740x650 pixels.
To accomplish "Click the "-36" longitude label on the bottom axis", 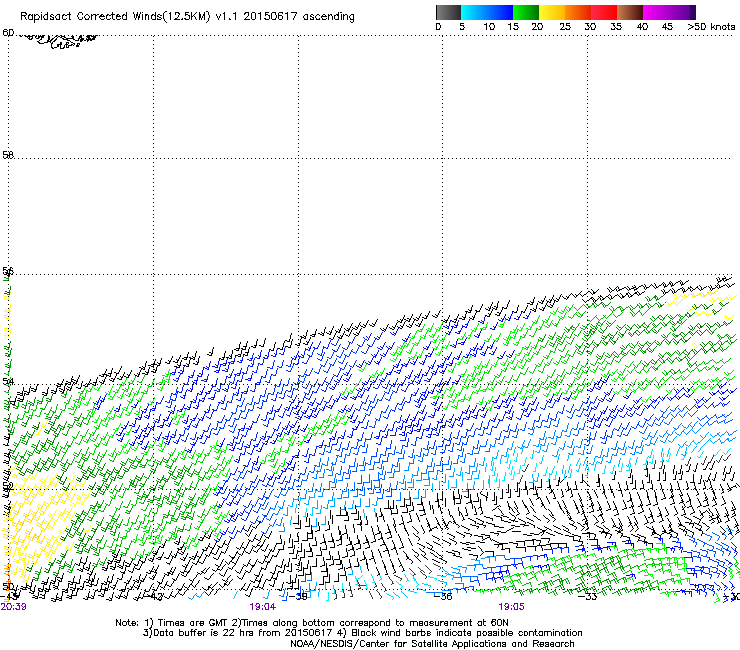I will tap(445, 596).
